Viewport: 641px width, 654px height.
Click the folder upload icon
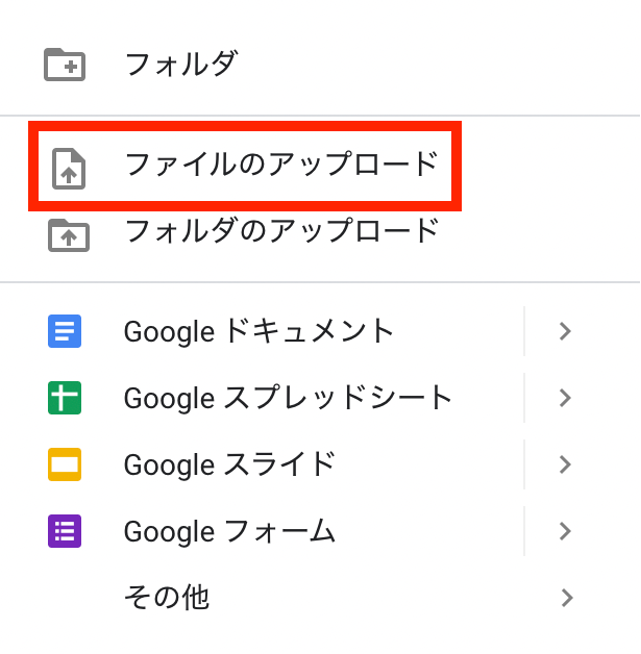68,234
